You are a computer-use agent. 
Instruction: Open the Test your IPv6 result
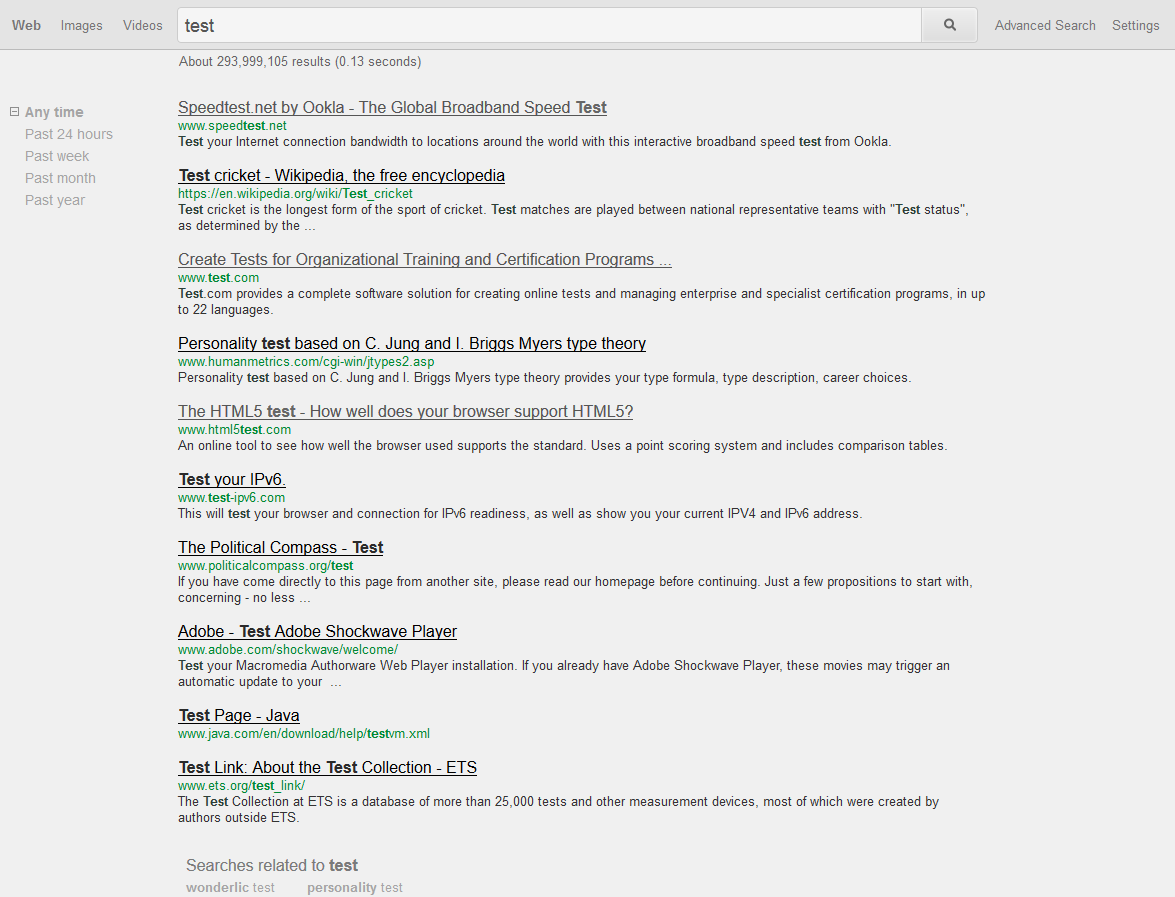click(232, 480)
